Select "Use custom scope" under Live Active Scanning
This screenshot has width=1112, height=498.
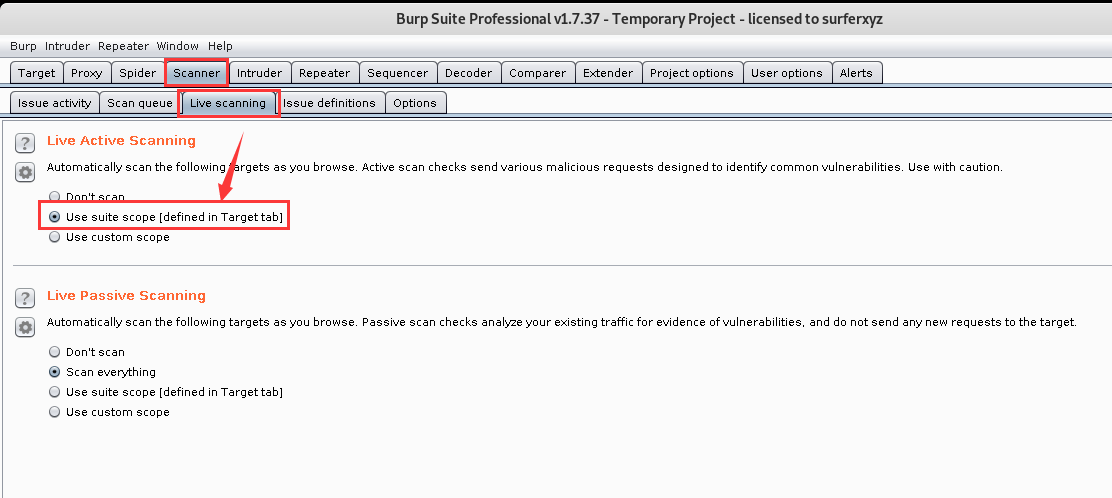point(55,237)
